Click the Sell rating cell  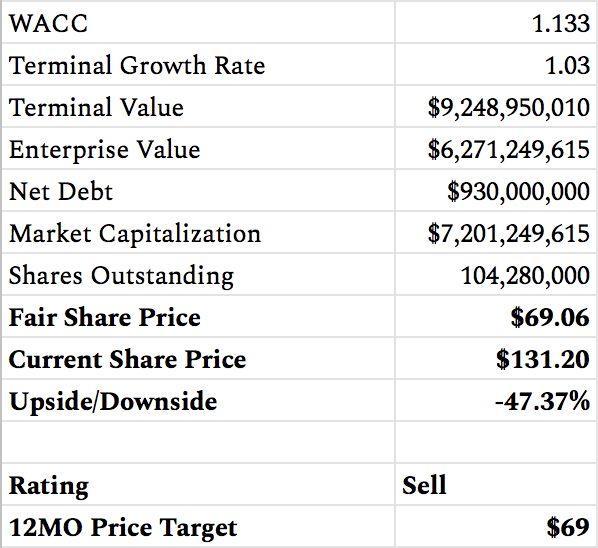coord(495,484)
